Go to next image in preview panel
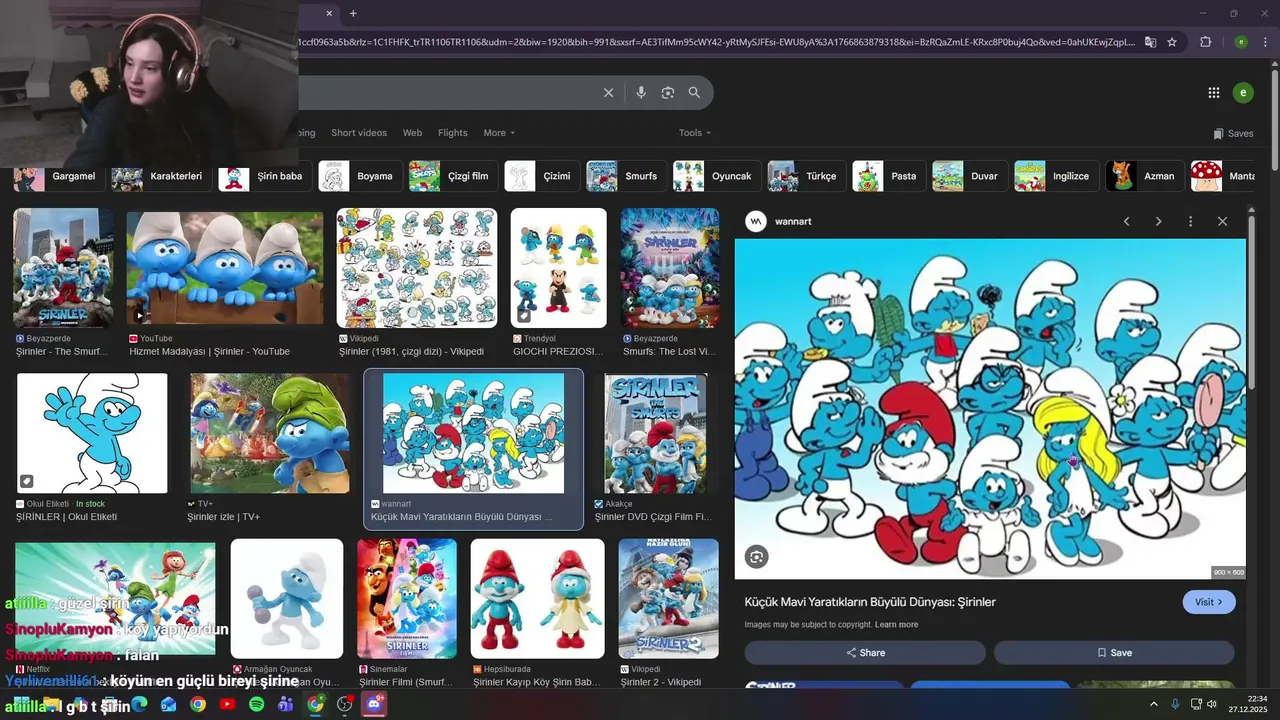This screenshot has height=720, width=1280. (1158, 221)
